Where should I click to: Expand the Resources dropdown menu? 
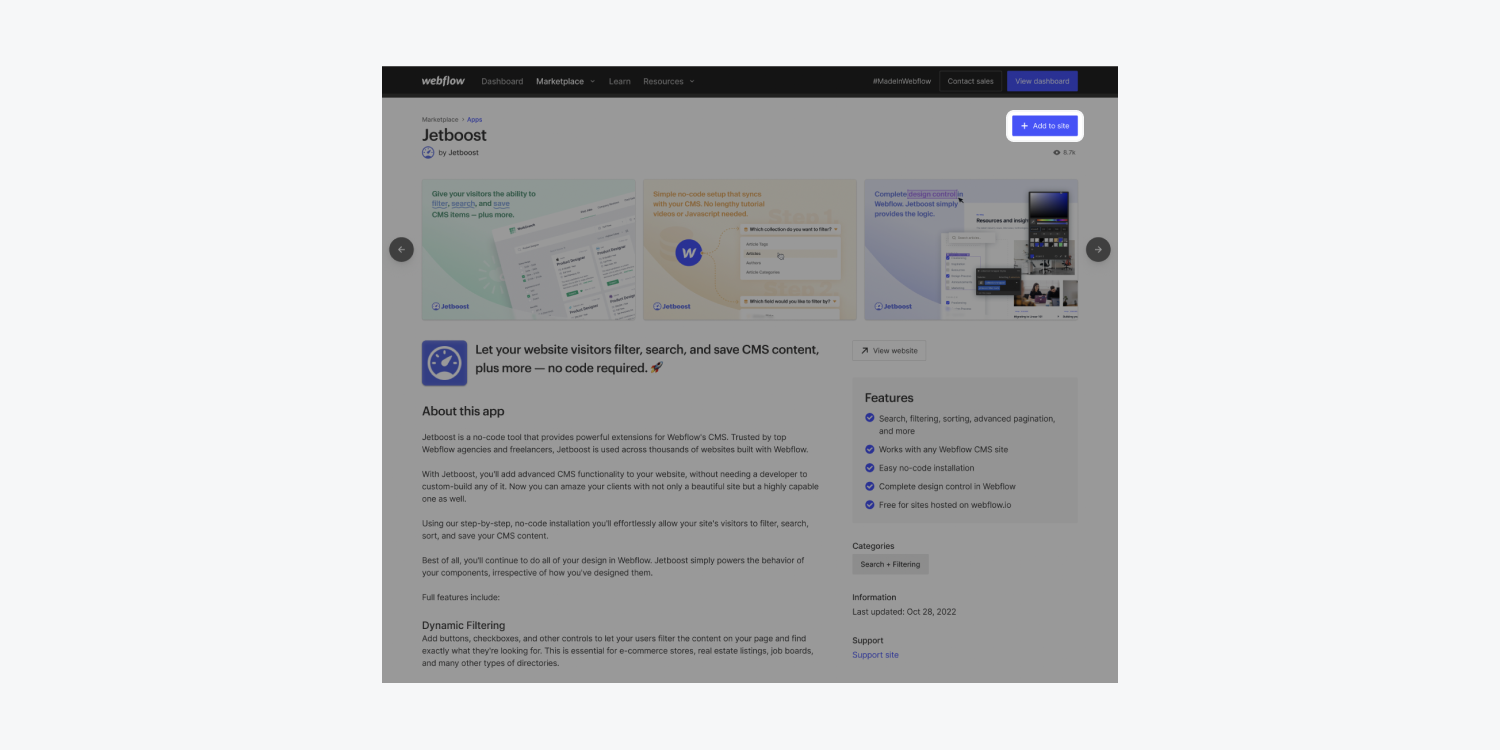point(669,81)
